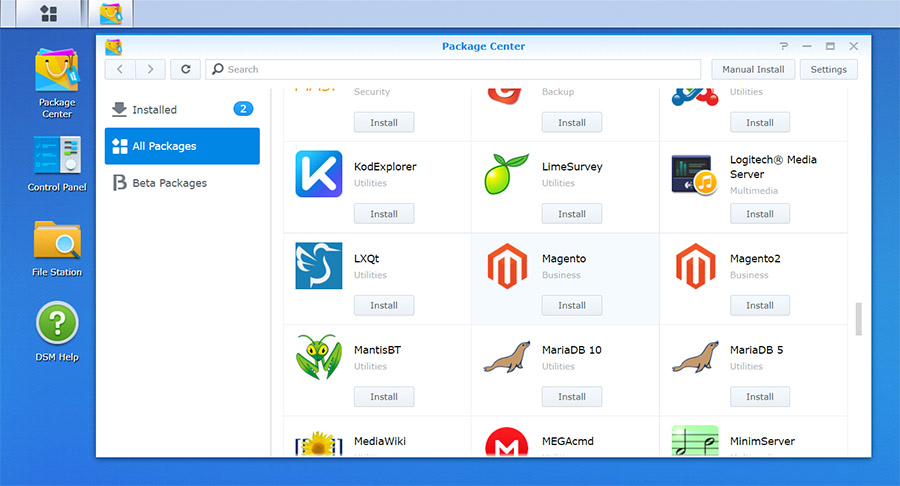Click the Search input field
Screen dimensions: 900x486
pos(453,69)
